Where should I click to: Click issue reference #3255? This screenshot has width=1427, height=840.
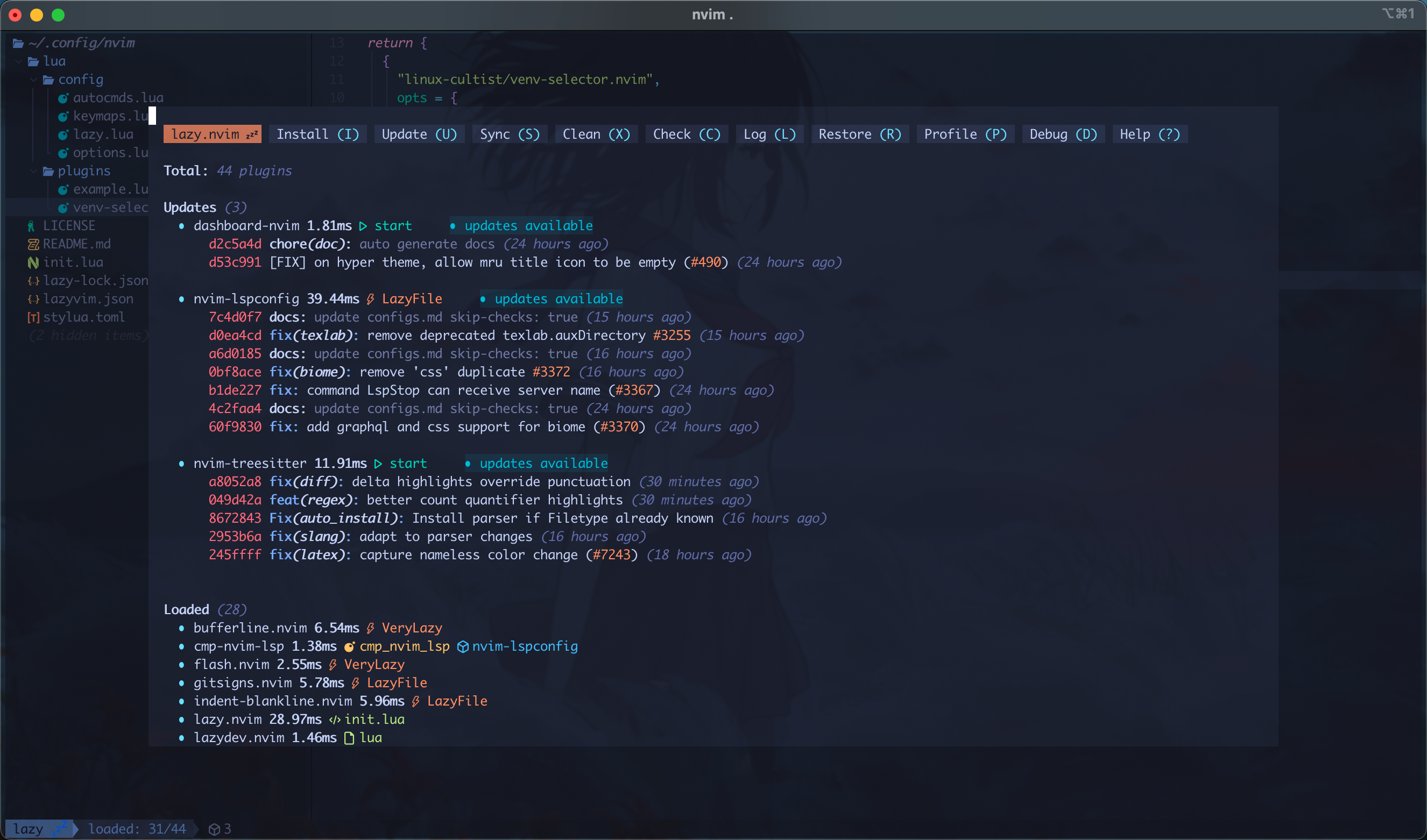(x=672, y=335)
